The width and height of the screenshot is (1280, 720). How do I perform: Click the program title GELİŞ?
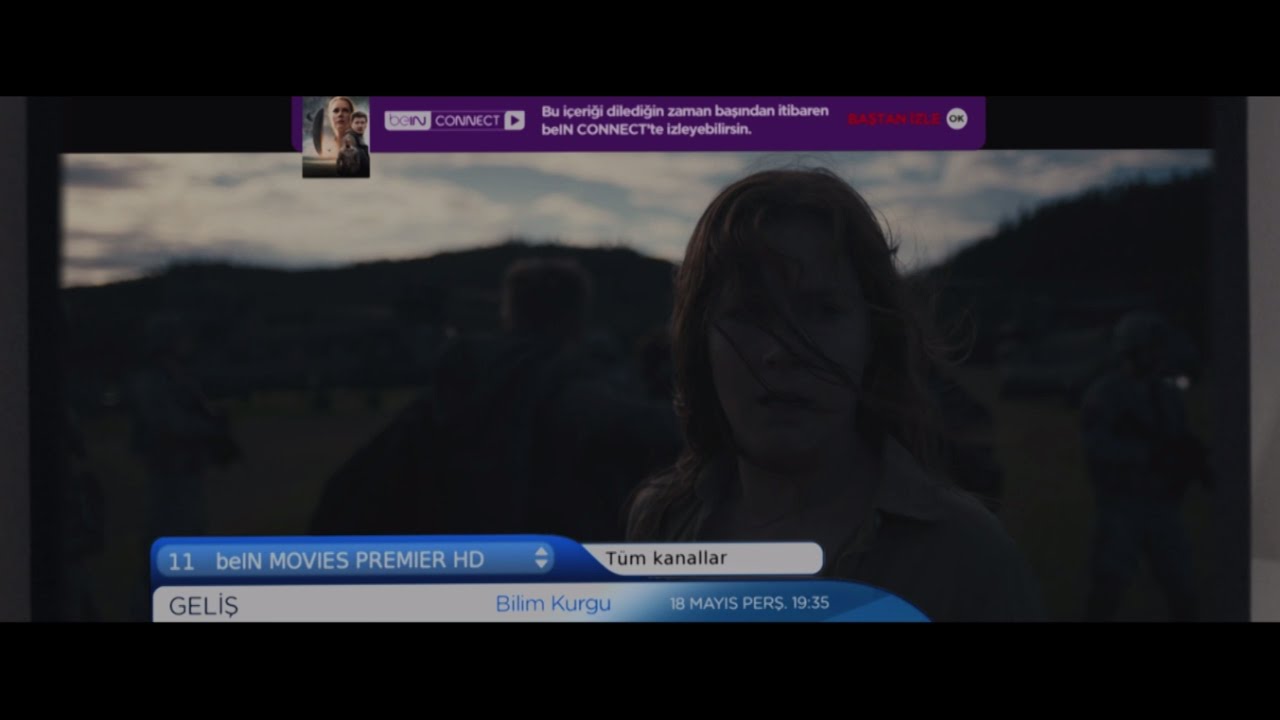(x=204, y=606)
